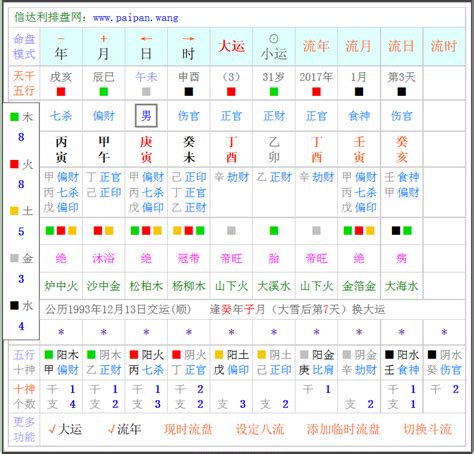Select the 流时 column header
Screen dimensions: 474x454
coord(444,46)
